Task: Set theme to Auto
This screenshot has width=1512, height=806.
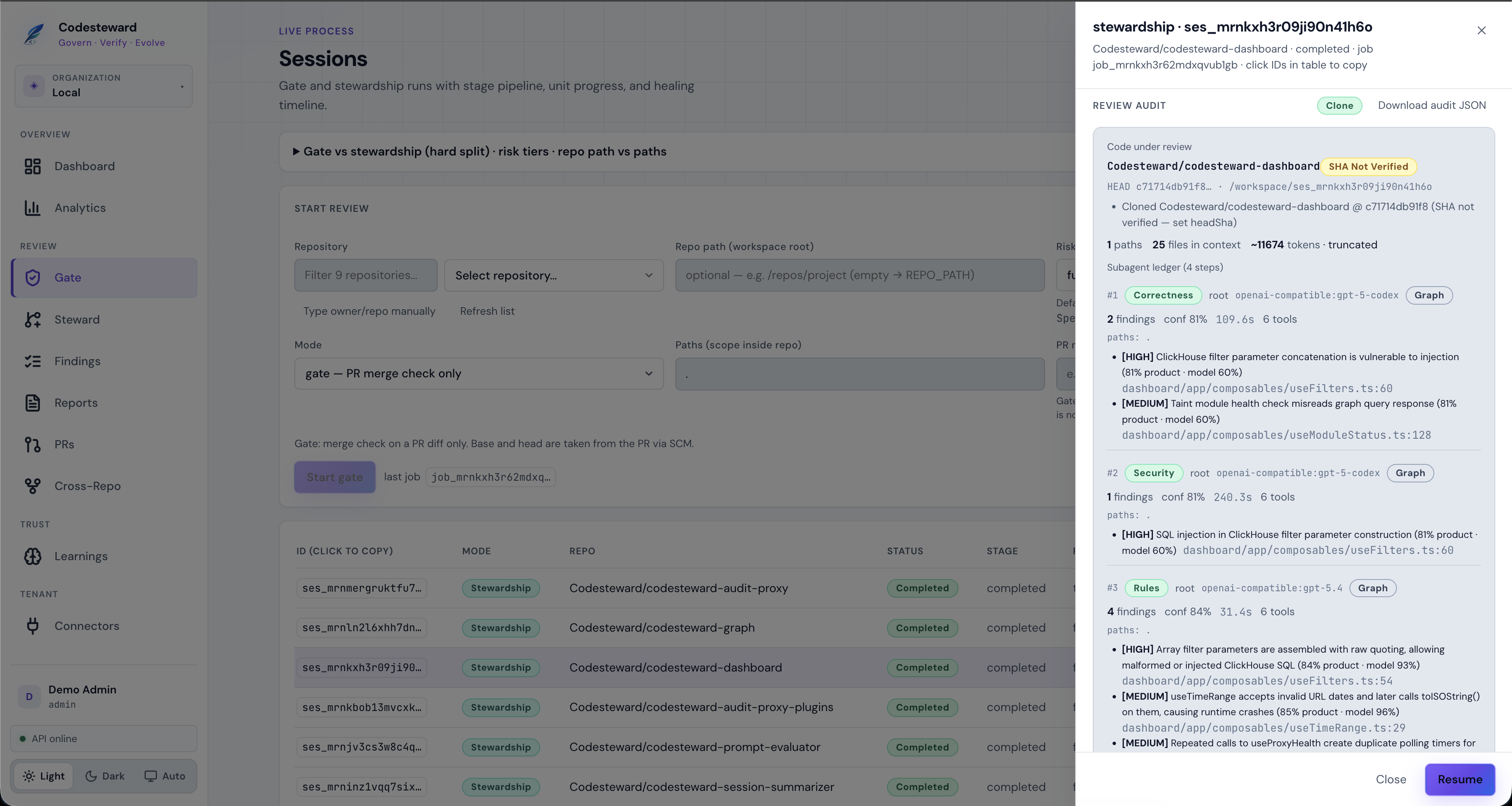Action: click(x=165, y=776)
